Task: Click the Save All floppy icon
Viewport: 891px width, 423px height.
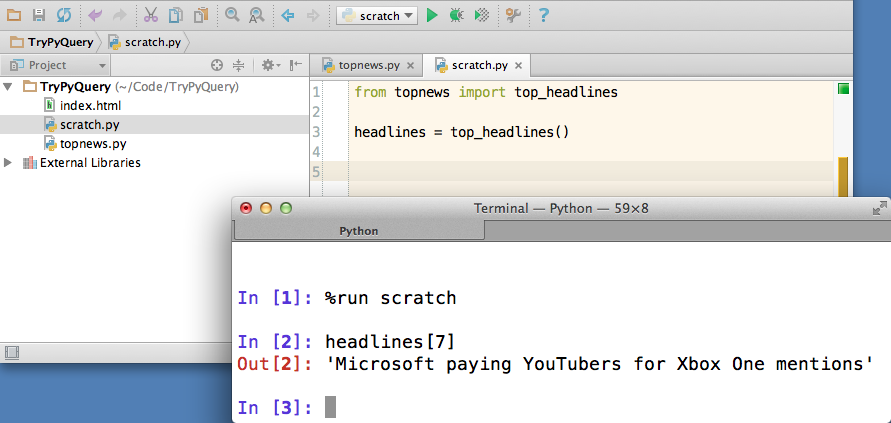Action: [39, 15]
